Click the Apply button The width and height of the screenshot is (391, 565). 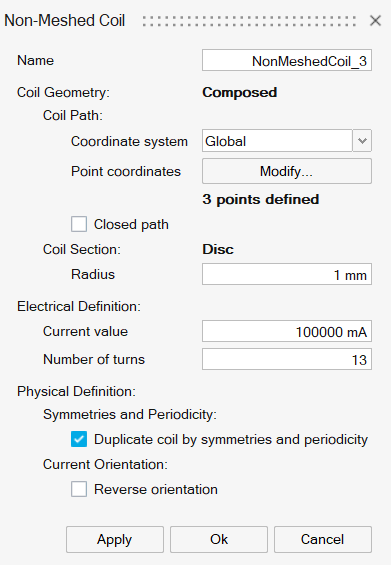115,539
